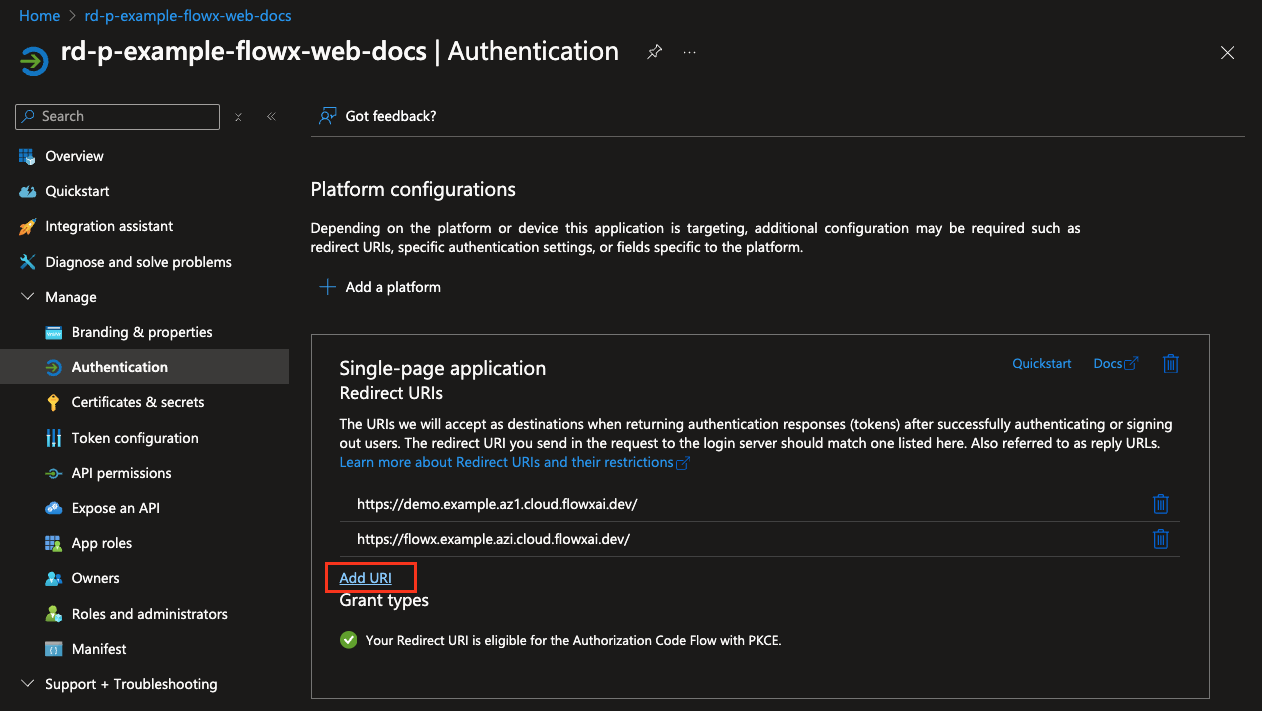Go to Integration assistant
The image size is (1262, 711).
point(109,227)
